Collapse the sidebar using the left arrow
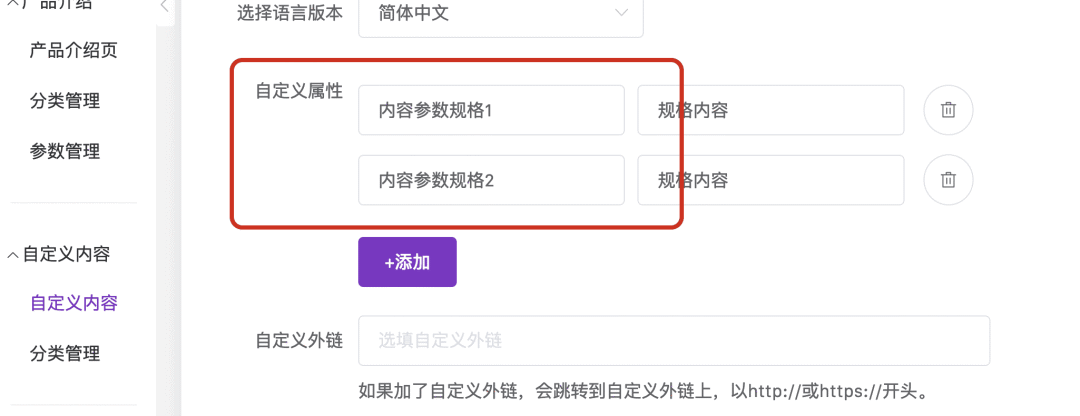 tap(164, 7)
